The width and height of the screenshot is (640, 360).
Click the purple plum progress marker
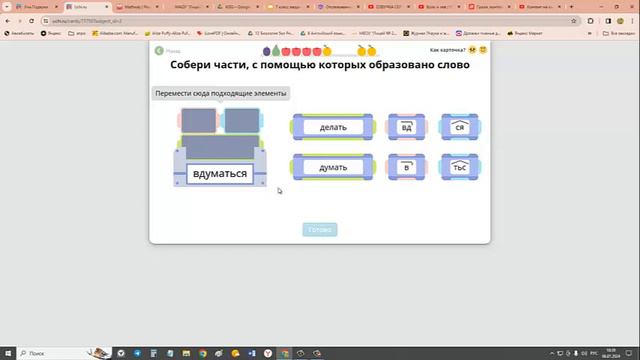tap(267, 51)
